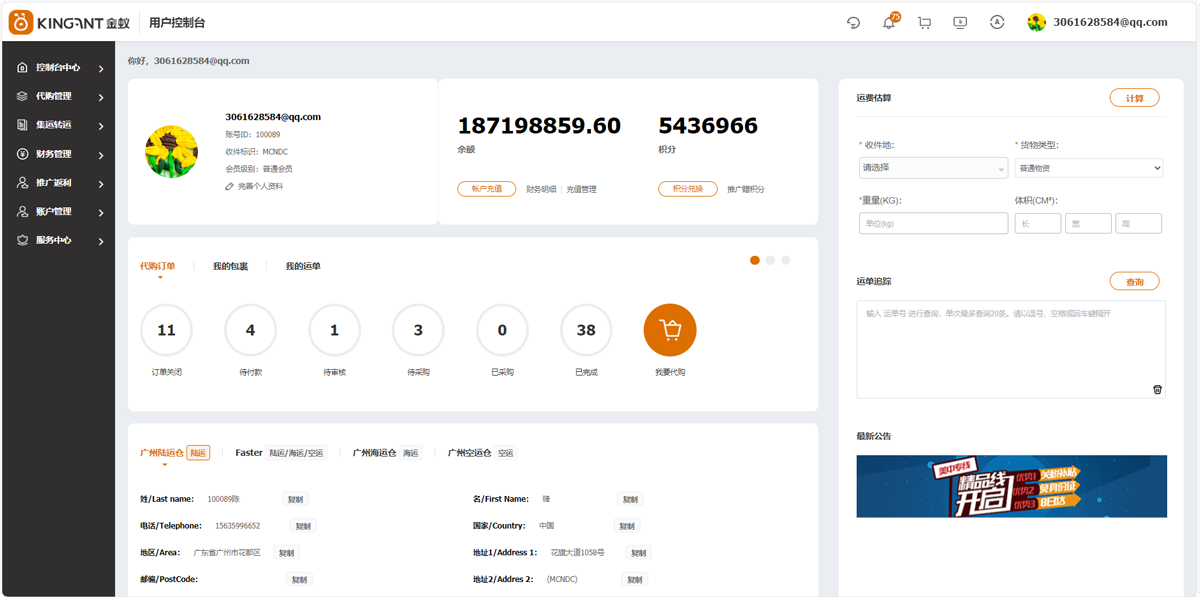This screenshot has width=1200, height=597.
Task: Open the video tutorial monitor icon
Action: click(960, 23)
